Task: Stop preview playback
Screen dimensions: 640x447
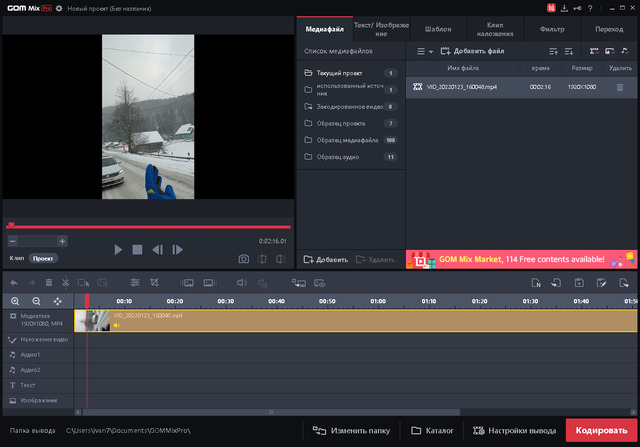Action: pyautogui.click(x=137, y=249)
